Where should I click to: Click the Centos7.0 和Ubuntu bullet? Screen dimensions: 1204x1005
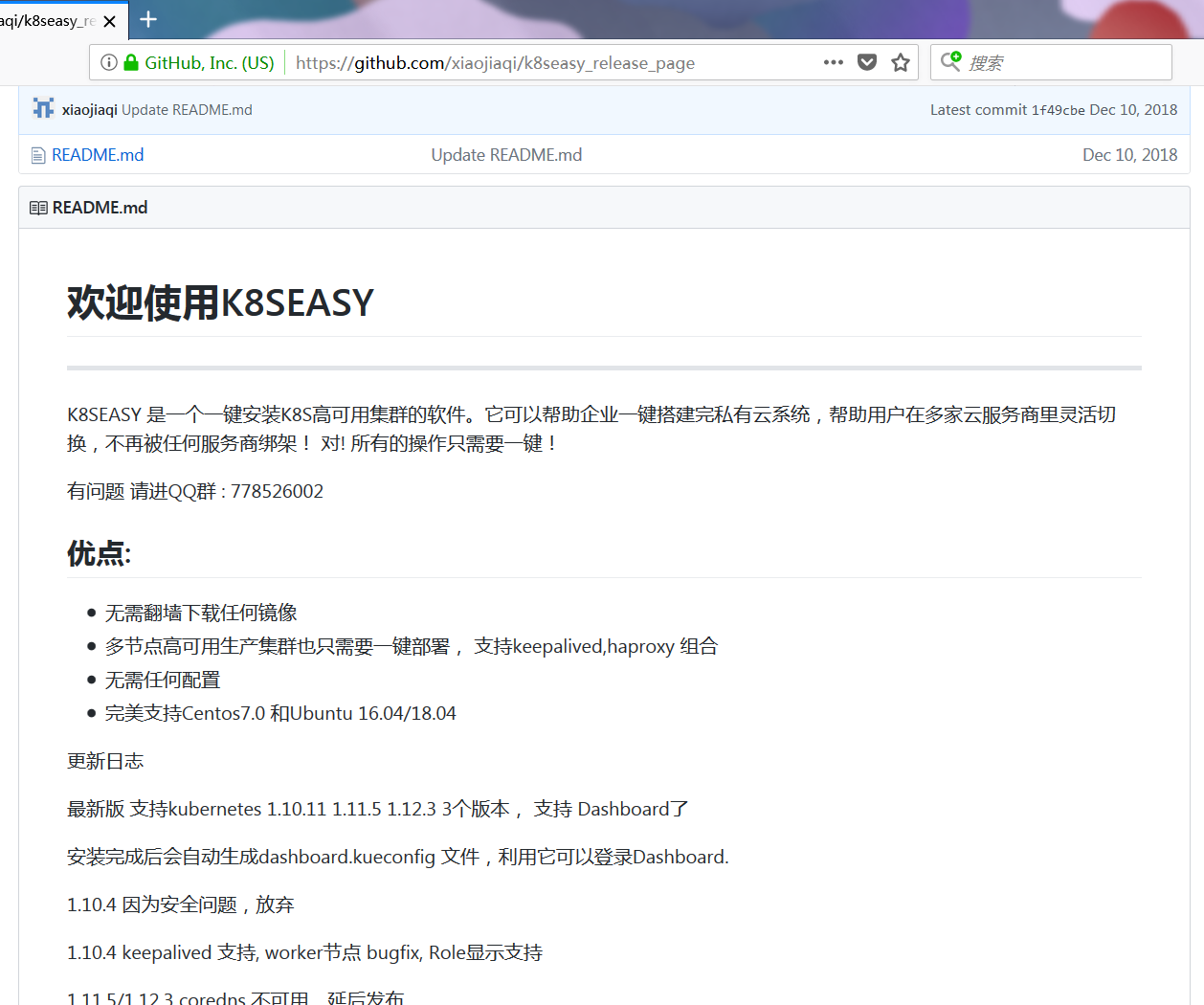coord(280,713)
